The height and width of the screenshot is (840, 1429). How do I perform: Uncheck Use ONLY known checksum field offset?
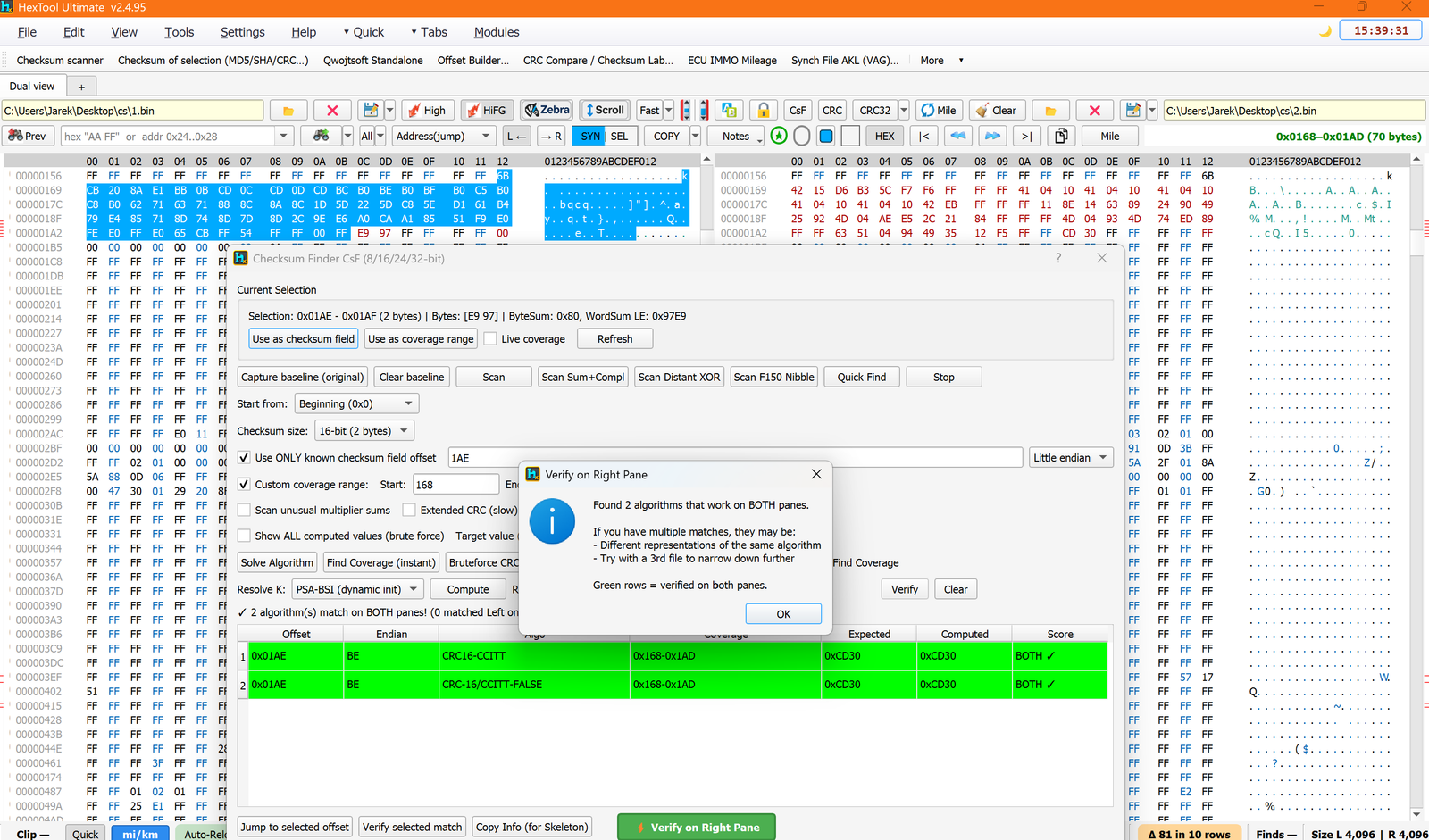click(x=244, y=458)
